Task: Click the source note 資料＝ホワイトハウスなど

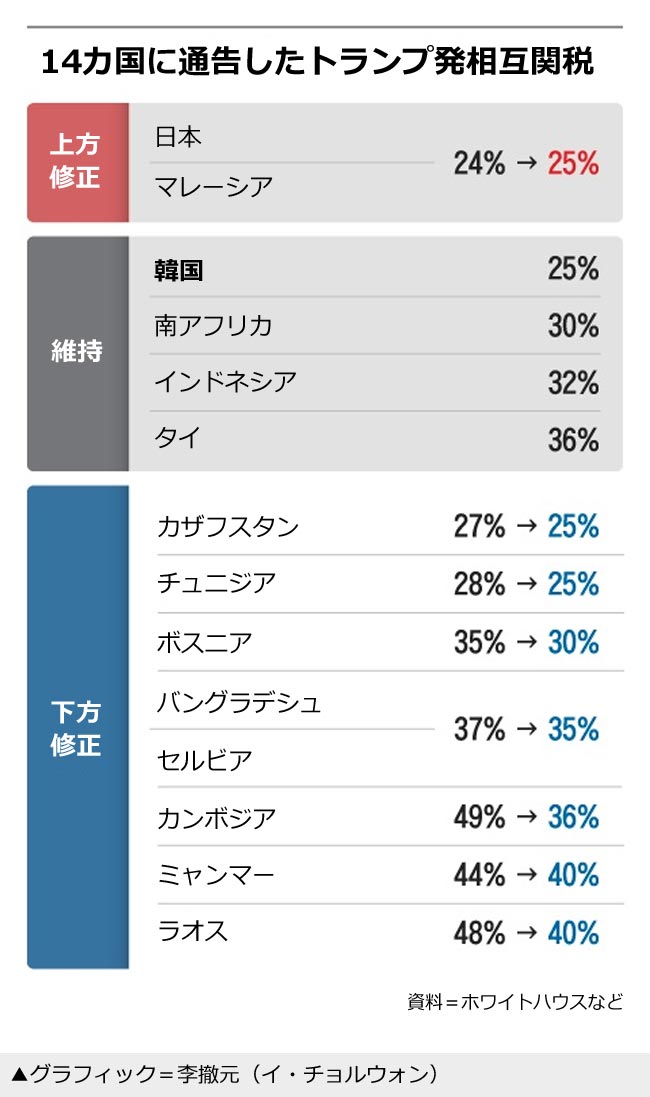Action: 514,1001
